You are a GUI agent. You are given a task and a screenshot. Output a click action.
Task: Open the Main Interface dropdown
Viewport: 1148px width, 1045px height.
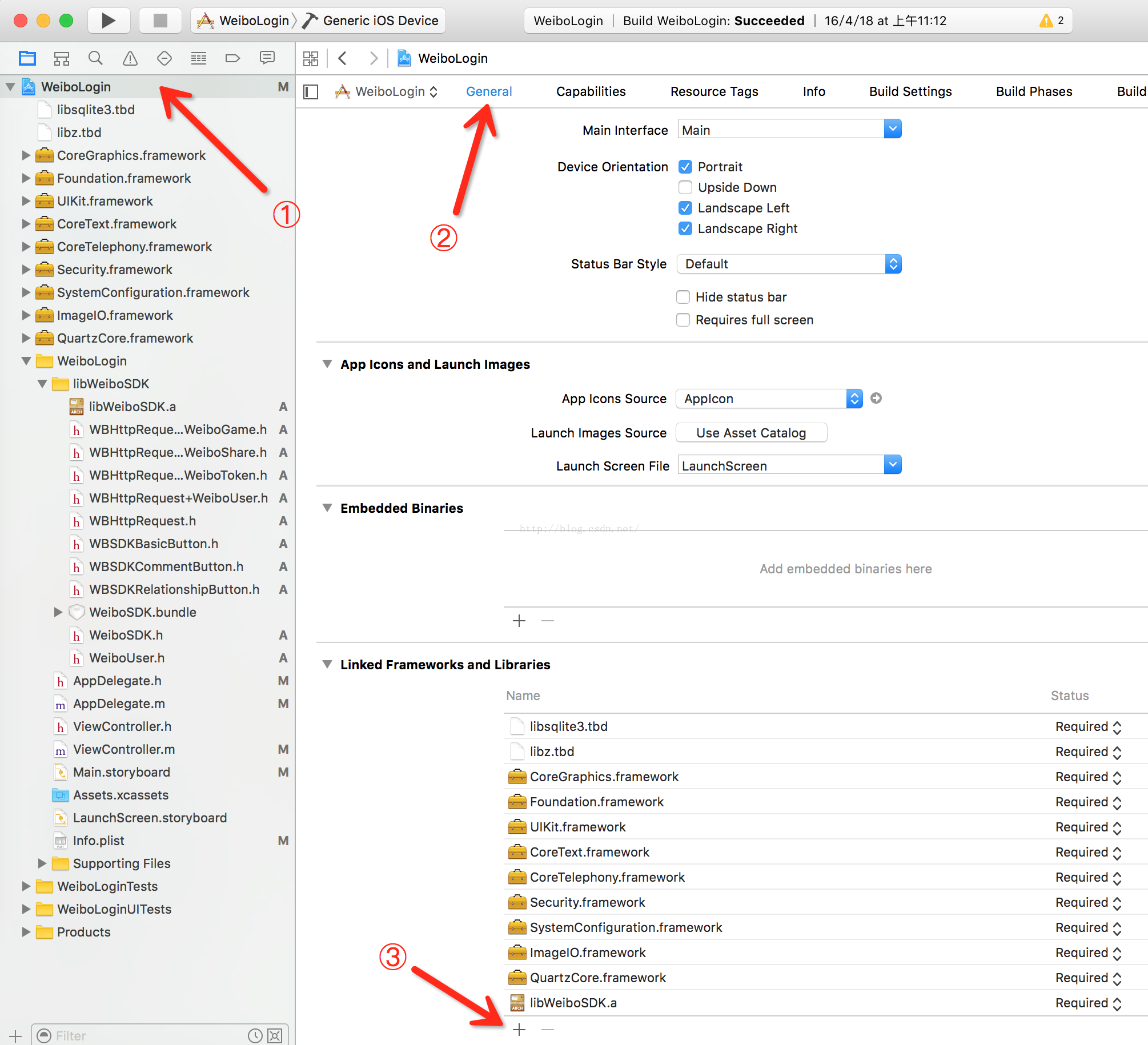coord(893,129)
